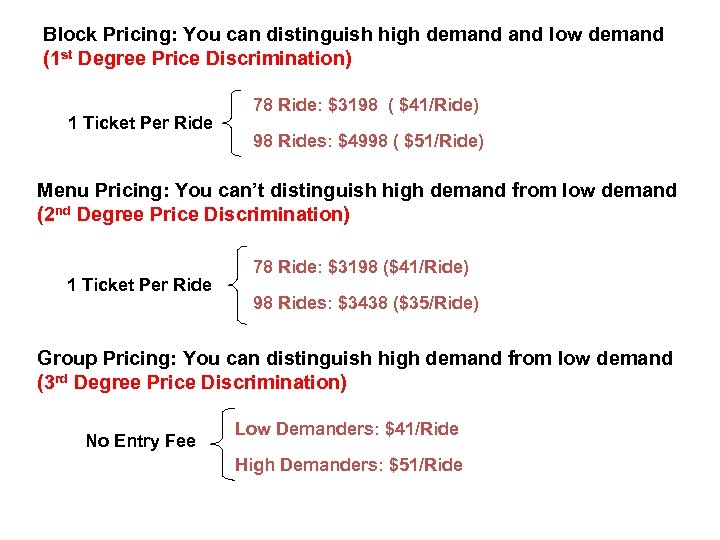
Task: Select the red '(1st Degree Price Discrimination)' text
Action: (197, 59)
